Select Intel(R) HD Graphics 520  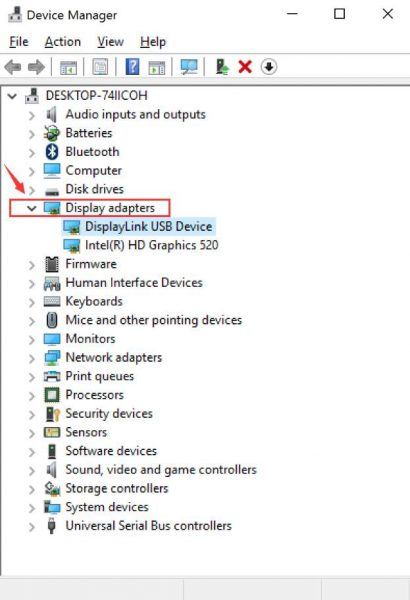point(152,245)
